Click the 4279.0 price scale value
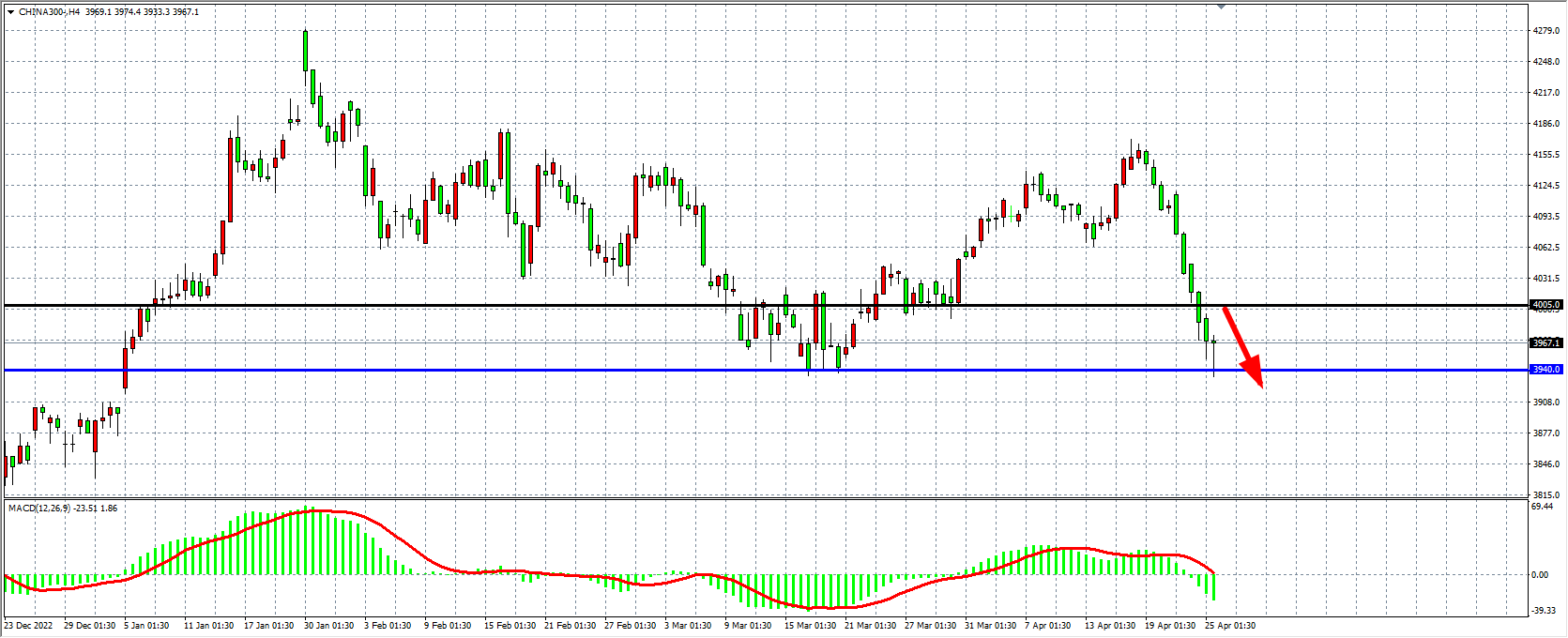The width and height of the screenshot is (1568, 638). tap(1545, 31)
